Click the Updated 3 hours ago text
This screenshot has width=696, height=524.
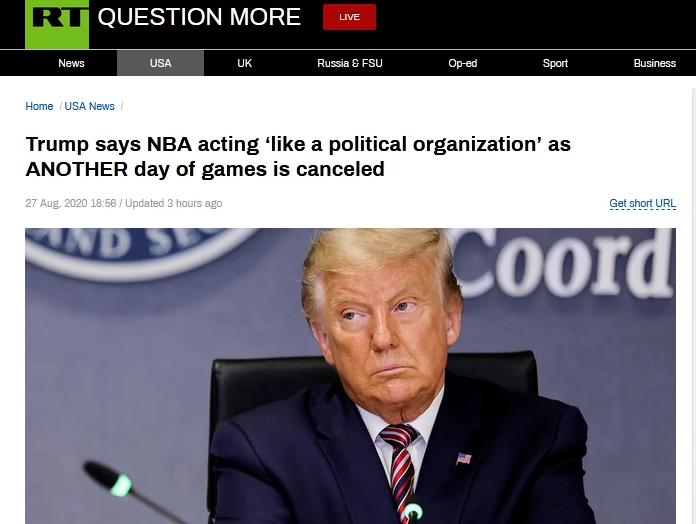tap(174, 203)
